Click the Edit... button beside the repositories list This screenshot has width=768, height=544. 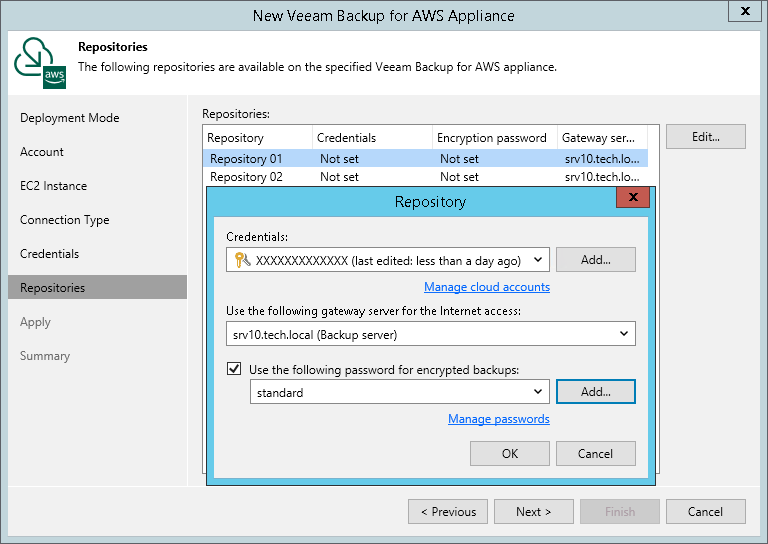[x=706, y=137]
